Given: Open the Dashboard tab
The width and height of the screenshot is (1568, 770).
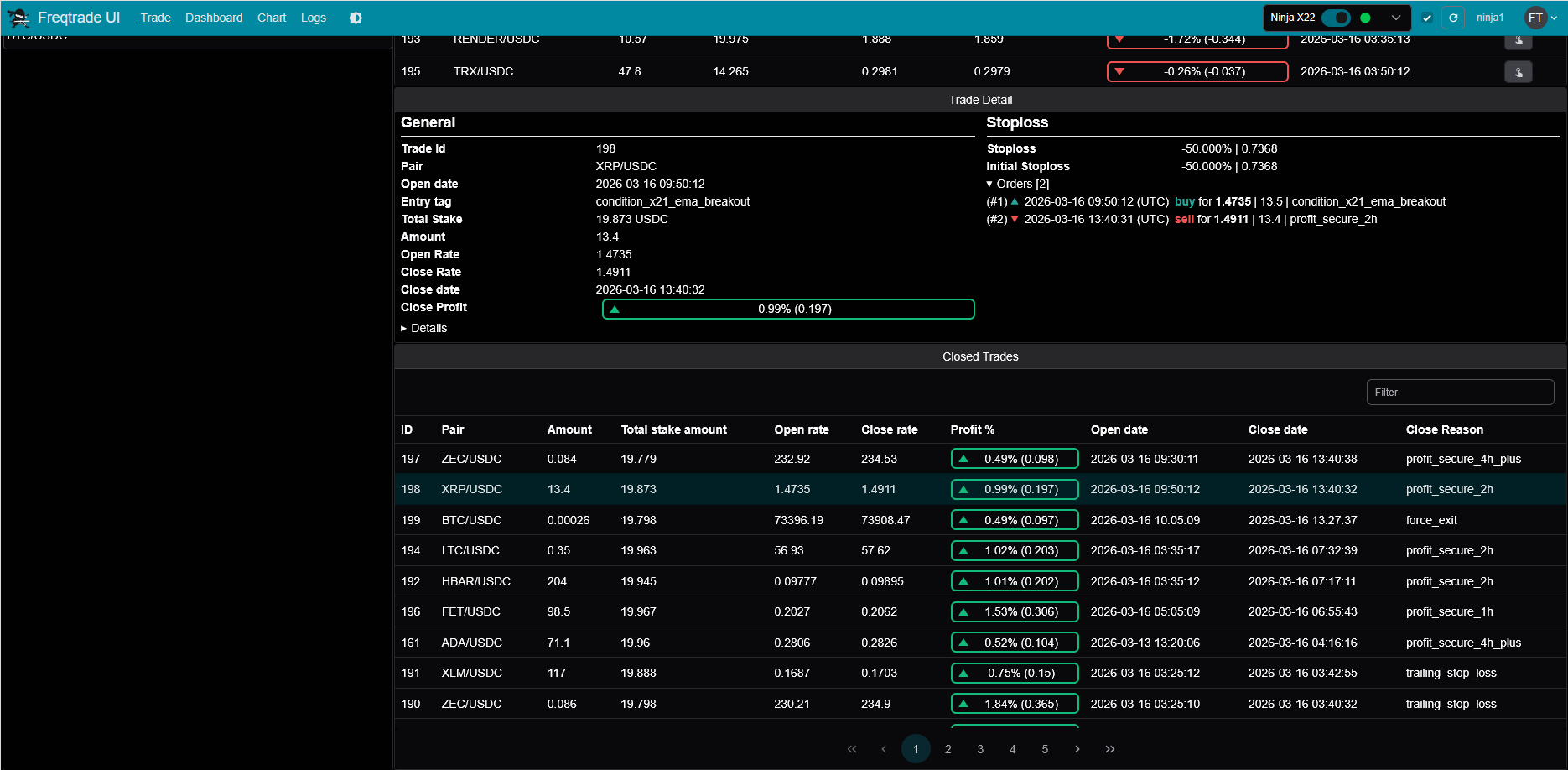Looking at the screenshot, I should tap(214, 18).
